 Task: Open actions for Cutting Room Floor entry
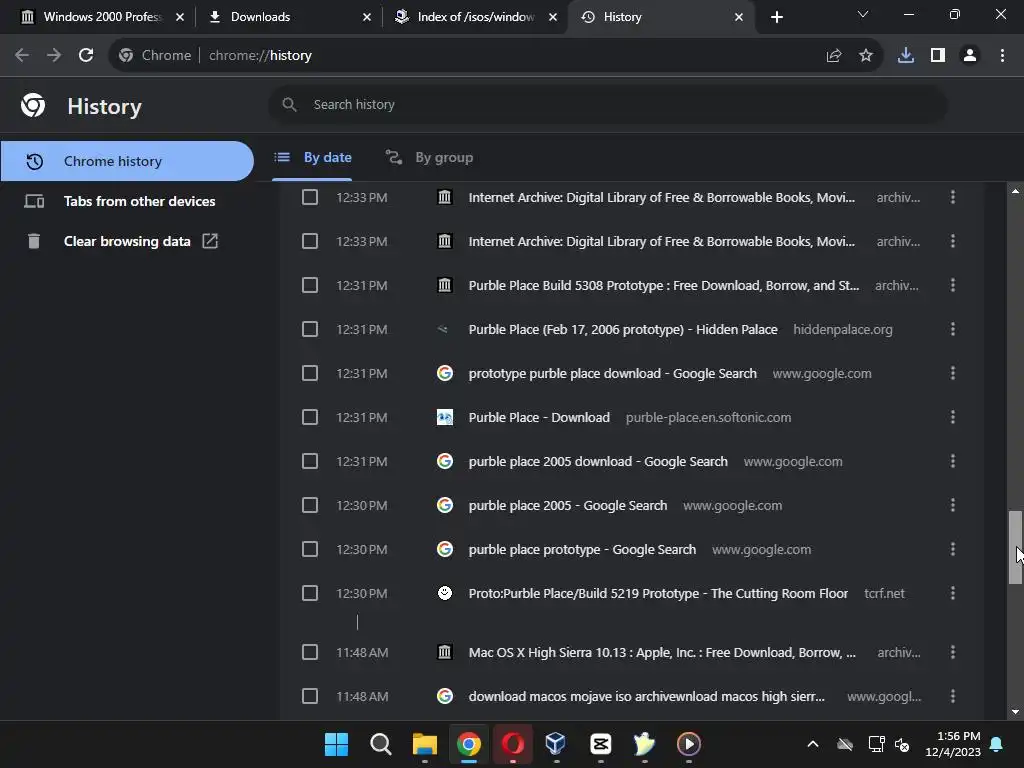pyautogui.click(x=953, y=593)
